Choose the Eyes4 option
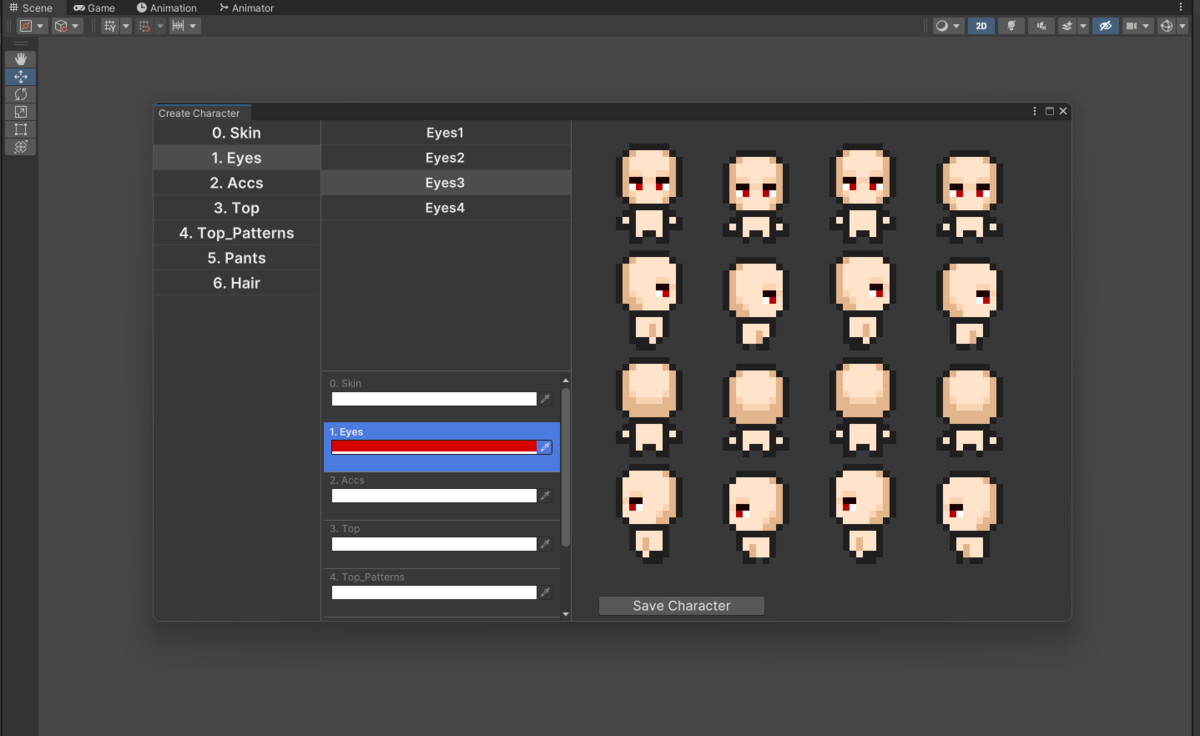The image size is (1200, 736). tap(445, 208)
